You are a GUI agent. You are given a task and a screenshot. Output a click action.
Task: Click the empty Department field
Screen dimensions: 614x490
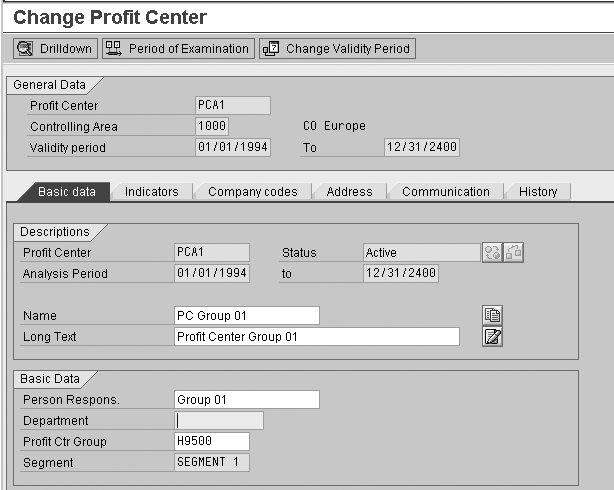click(219, 421)
